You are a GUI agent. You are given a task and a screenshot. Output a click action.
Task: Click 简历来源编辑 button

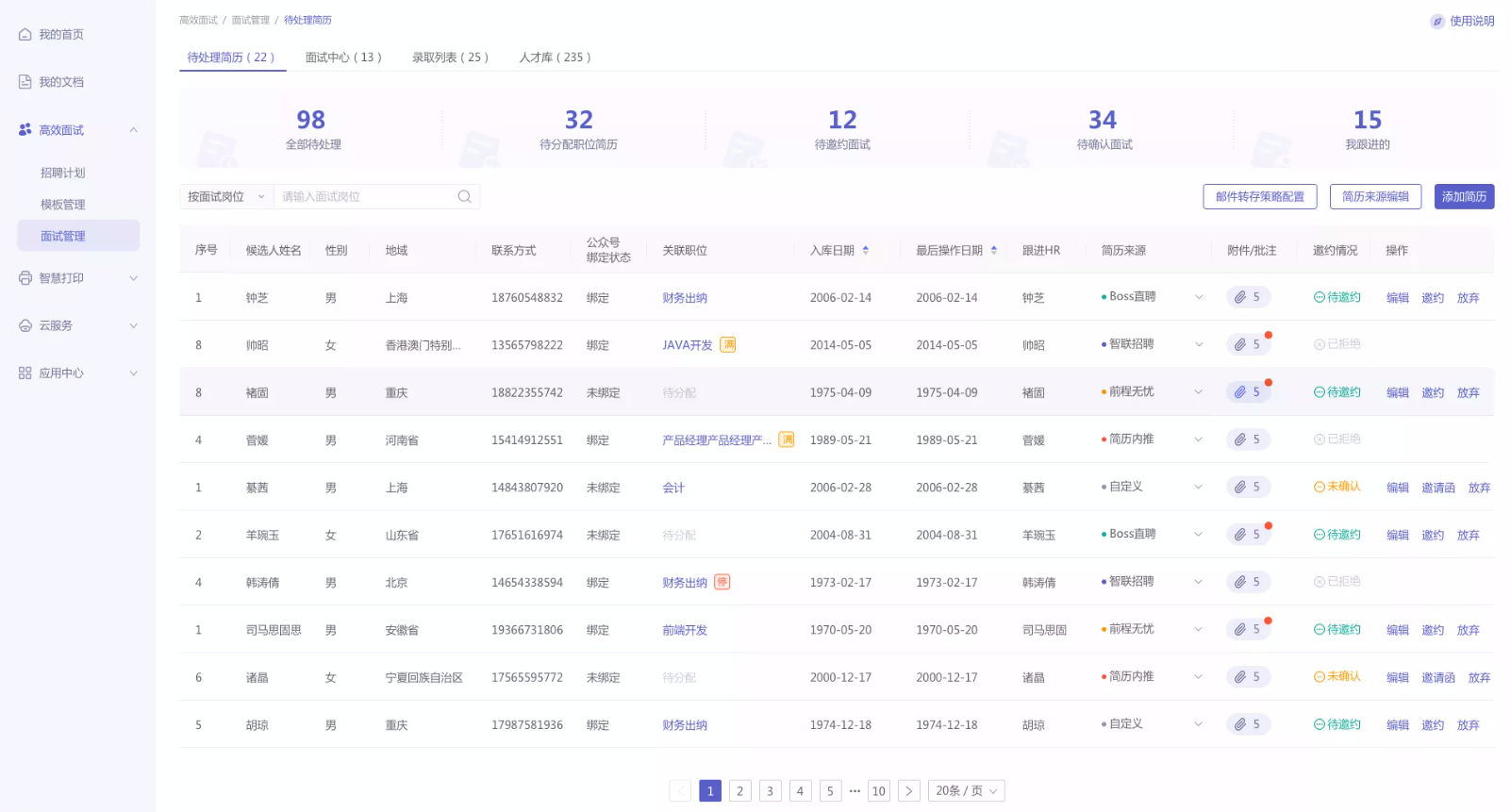(1375, 196)
